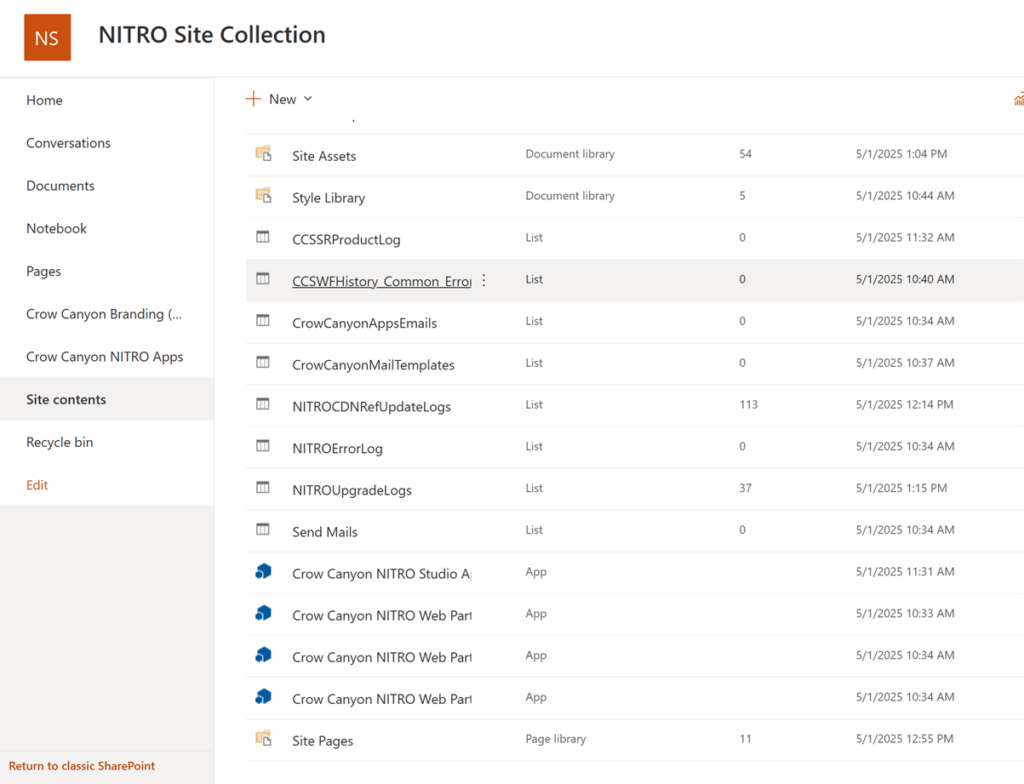Click the Site Pages page library icon
Viewport: 1024px width, 784px height.
coord(263,739)
